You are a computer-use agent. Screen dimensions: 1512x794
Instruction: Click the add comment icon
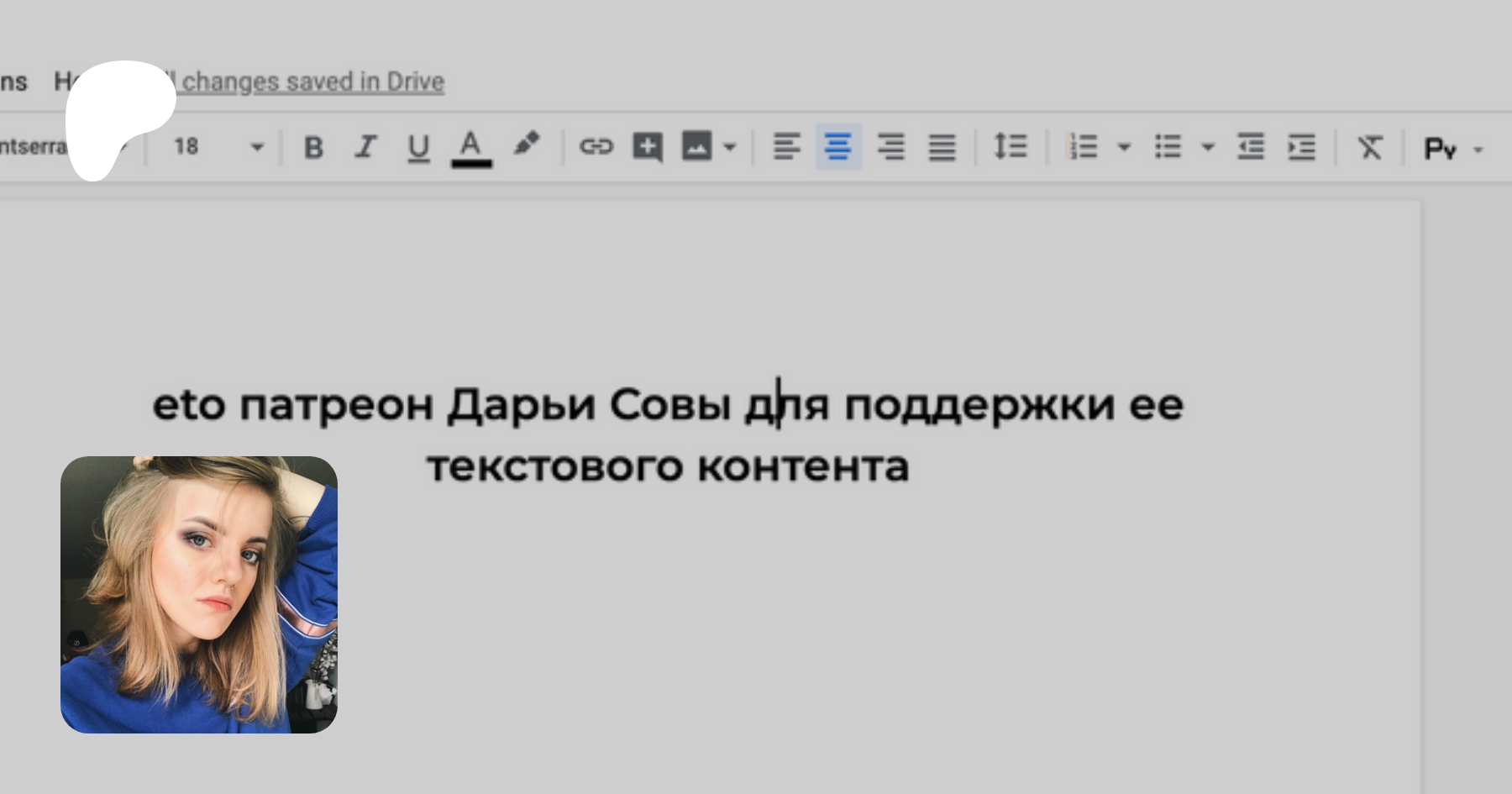point(648,148)
